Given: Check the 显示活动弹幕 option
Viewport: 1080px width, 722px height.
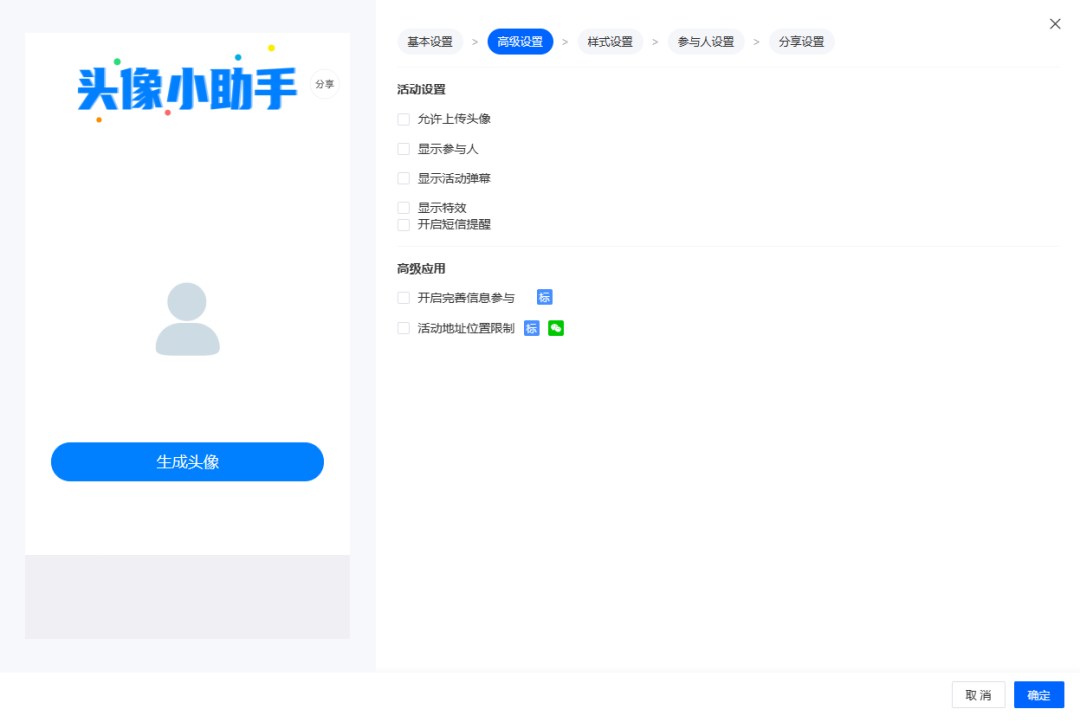Looking at the screenshot, I should click(x=404, y=178).
